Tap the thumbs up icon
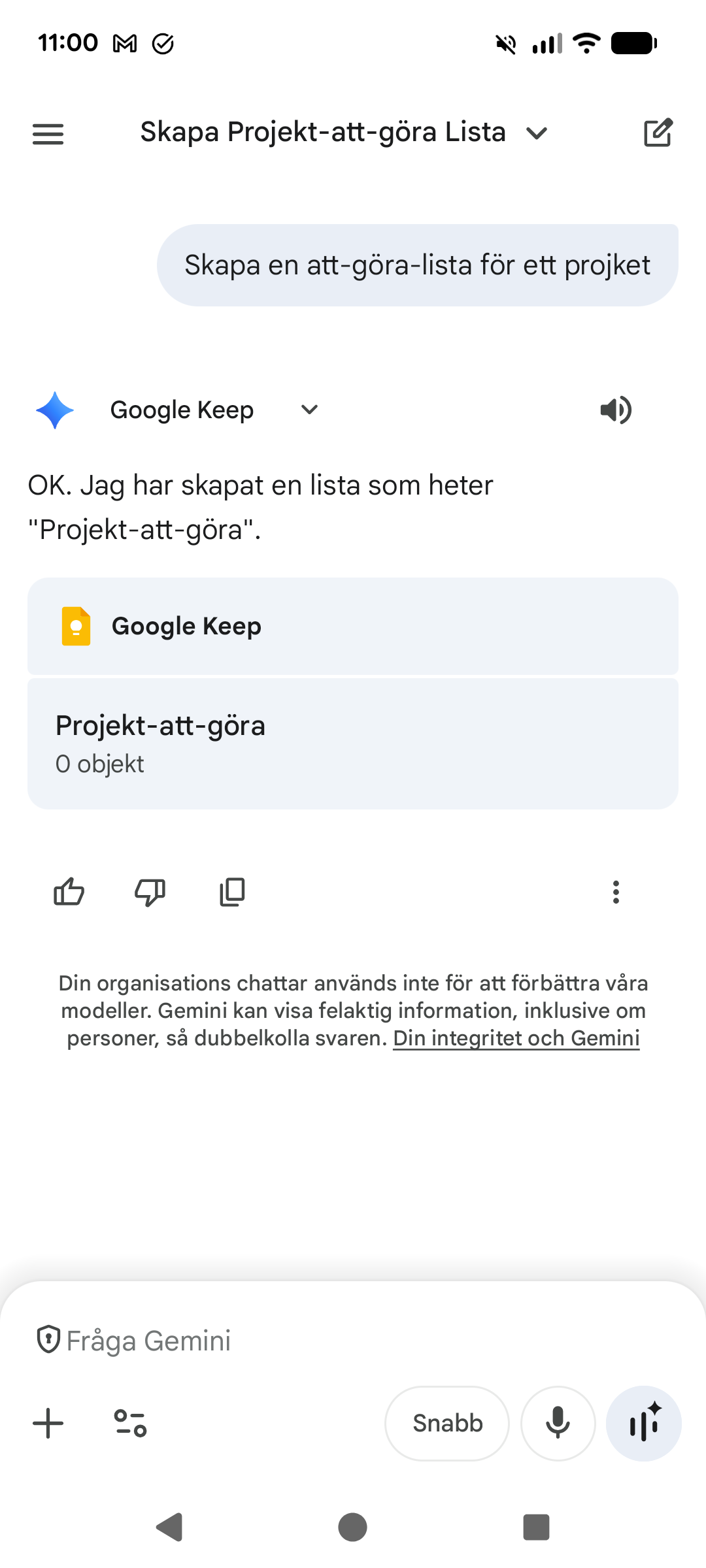Image resolution: width=706 pixels, height=1568 pixels. 69,892
